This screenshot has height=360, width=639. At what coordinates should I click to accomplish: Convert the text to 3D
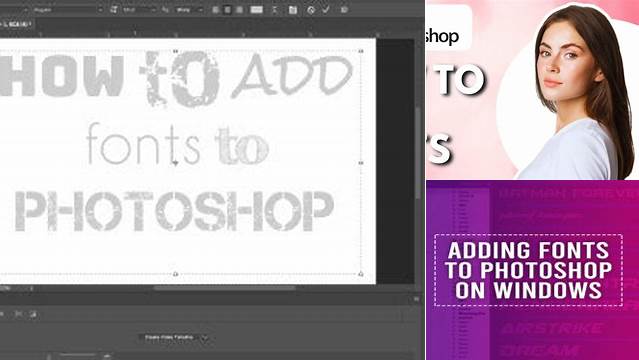tap(344, 10)
